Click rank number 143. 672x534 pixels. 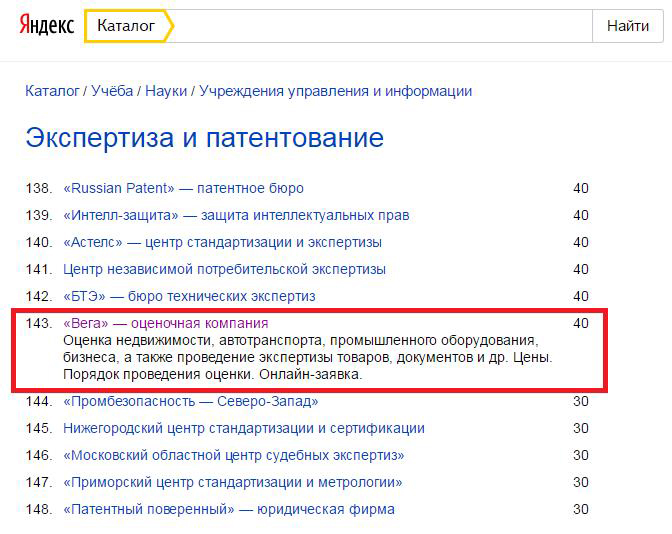coord(39,323)
